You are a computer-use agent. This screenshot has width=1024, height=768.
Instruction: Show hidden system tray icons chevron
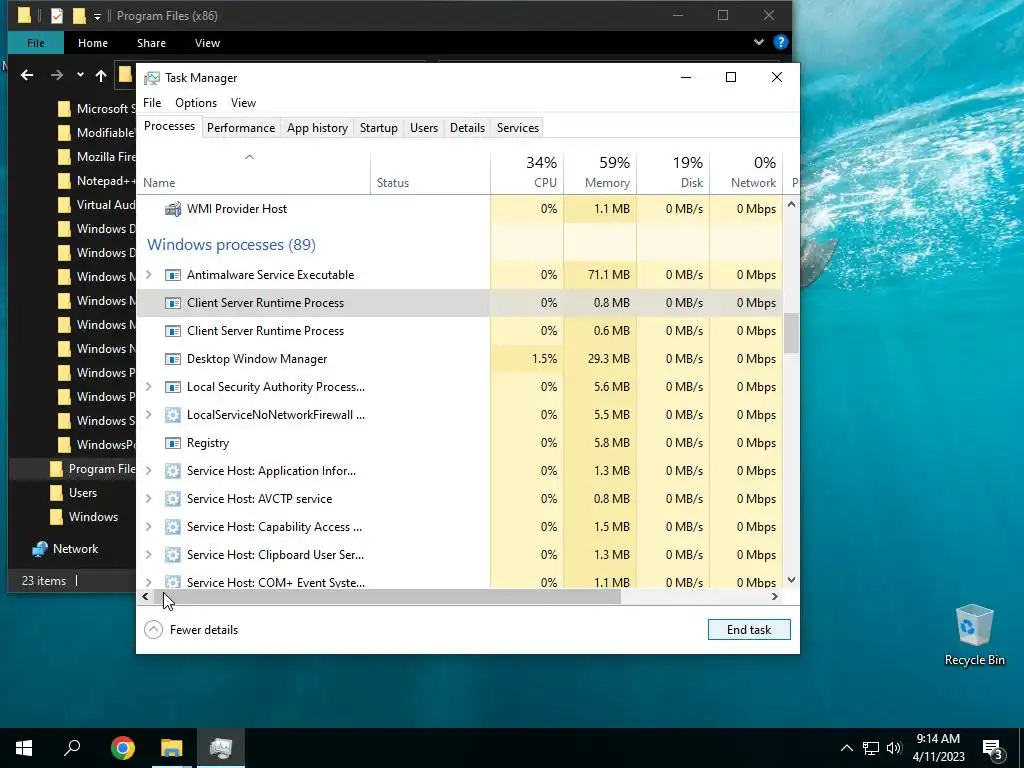point(846,748)
